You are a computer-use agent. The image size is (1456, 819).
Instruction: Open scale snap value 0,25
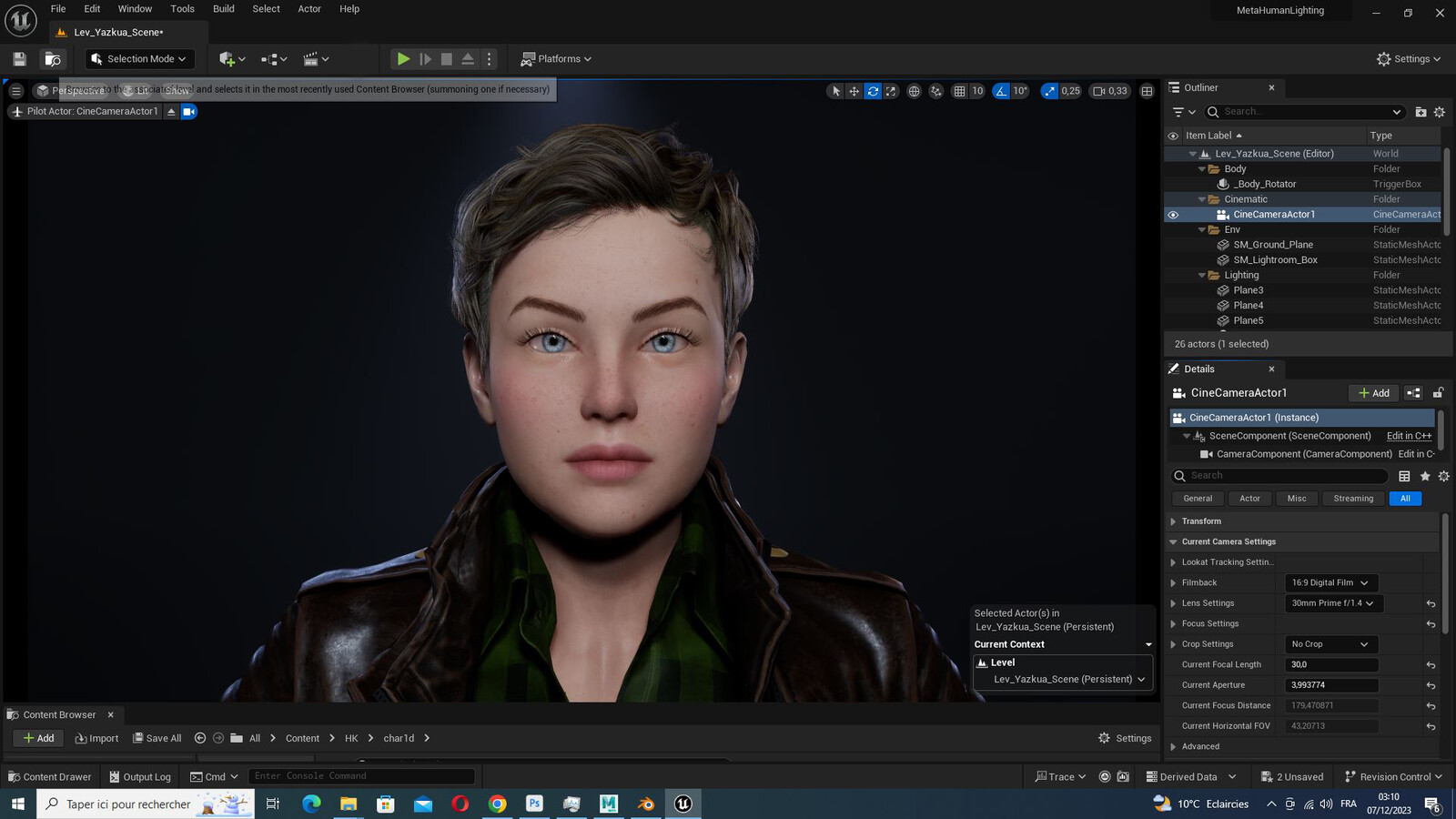pos(1070,91)
